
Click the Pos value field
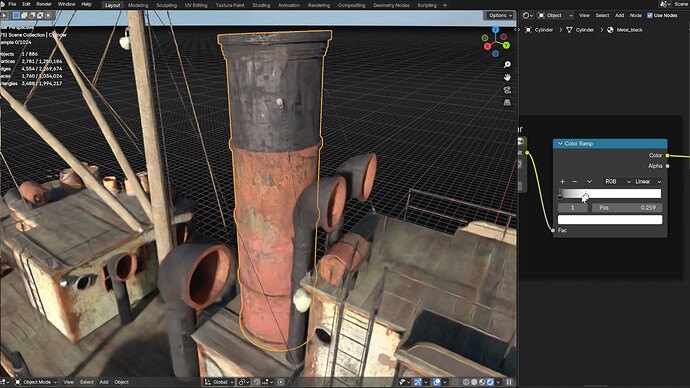627,208
